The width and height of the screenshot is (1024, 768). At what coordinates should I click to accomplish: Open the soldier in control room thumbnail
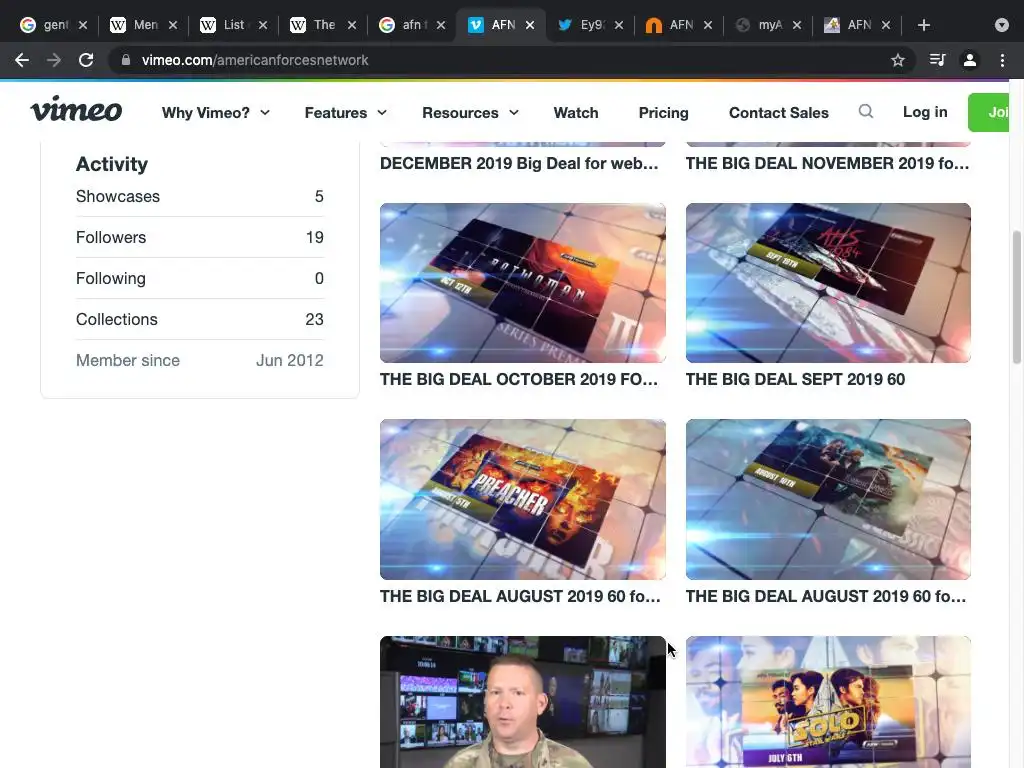click(x=522, y=702)
